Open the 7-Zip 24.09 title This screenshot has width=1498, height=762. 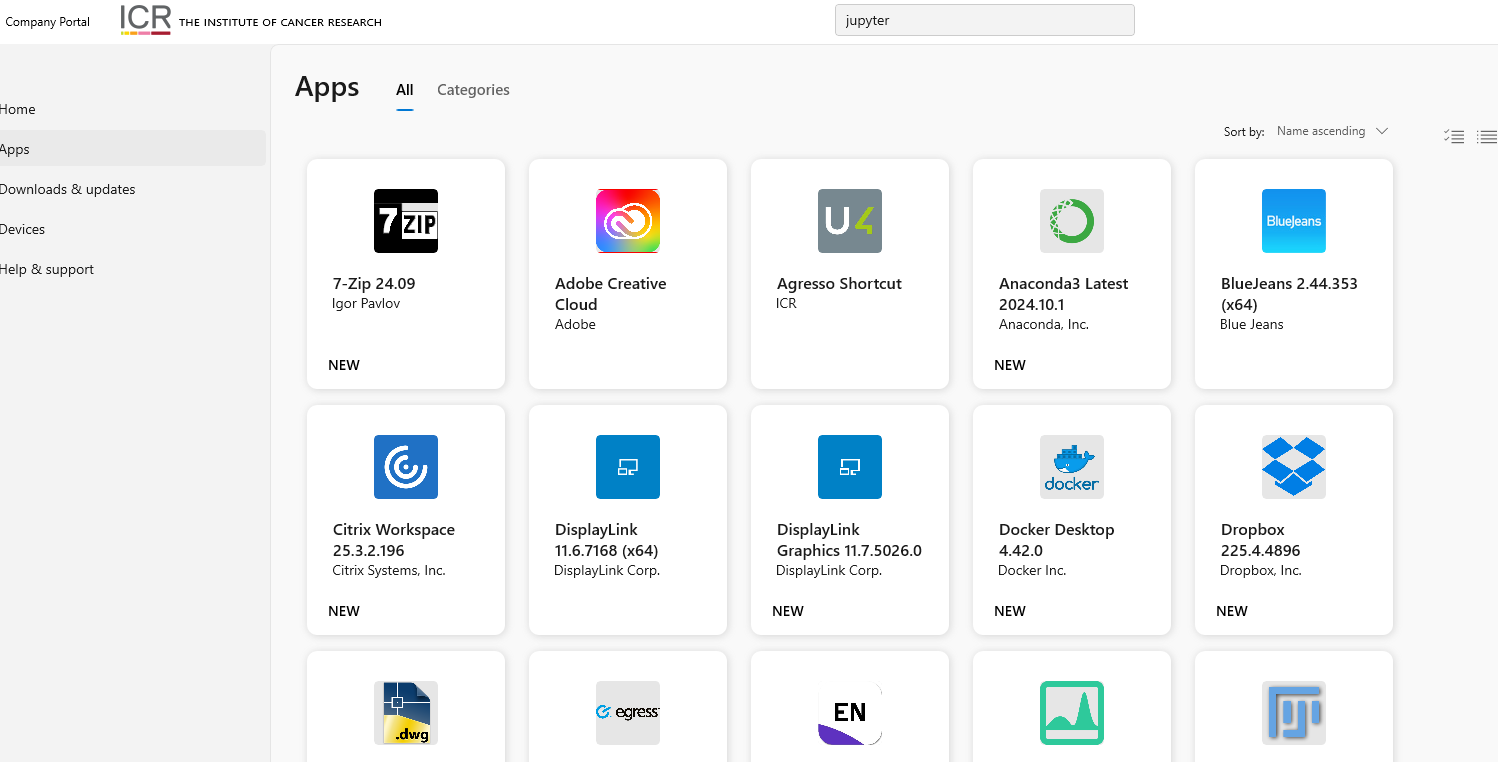(x=374, y=284)
